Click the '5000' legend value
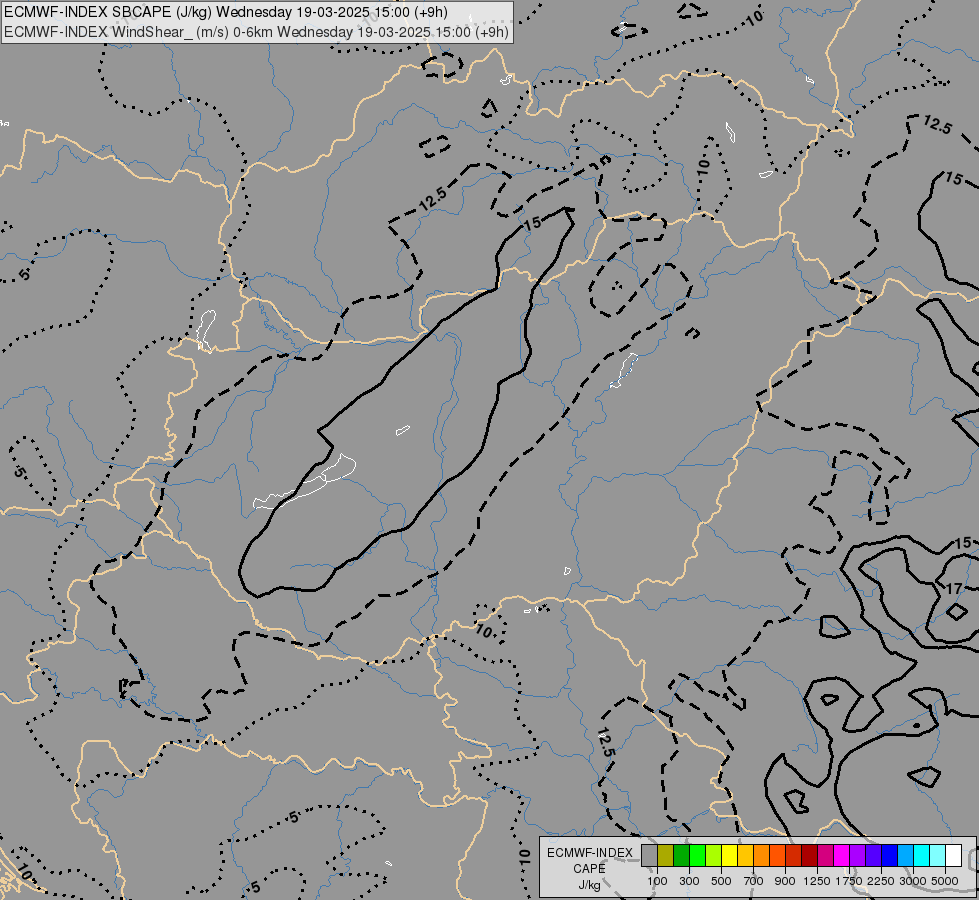Screen dimensions: 979x900 coord(945,881)
